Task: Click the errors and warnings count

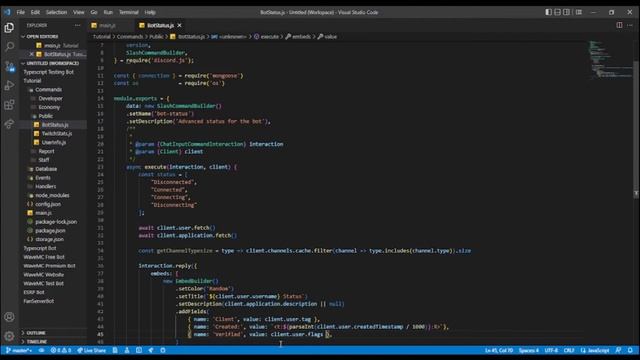Action: click(61, 350)
